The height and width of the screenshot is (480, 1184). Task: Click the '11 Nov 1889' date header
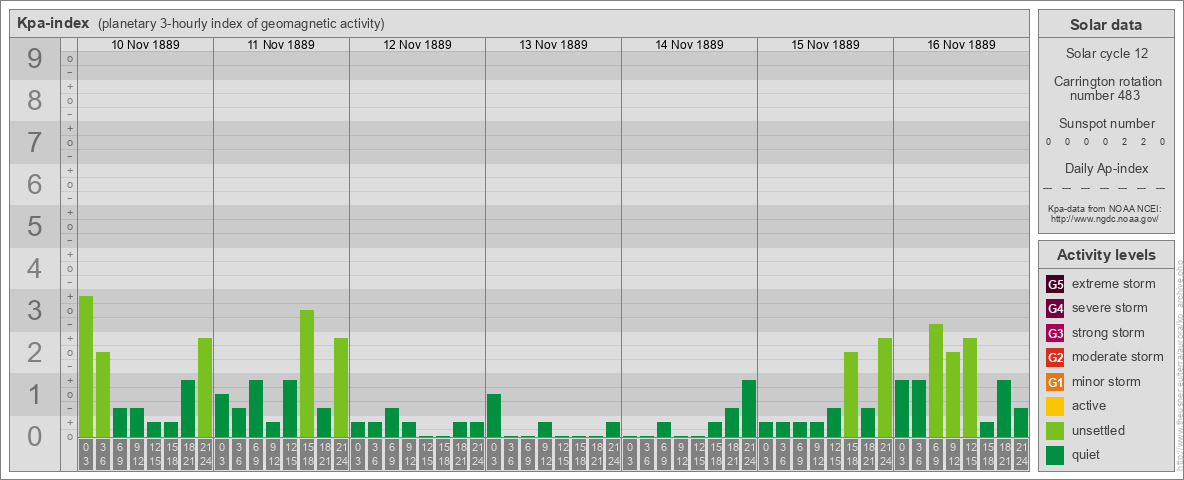click(282, 45)
